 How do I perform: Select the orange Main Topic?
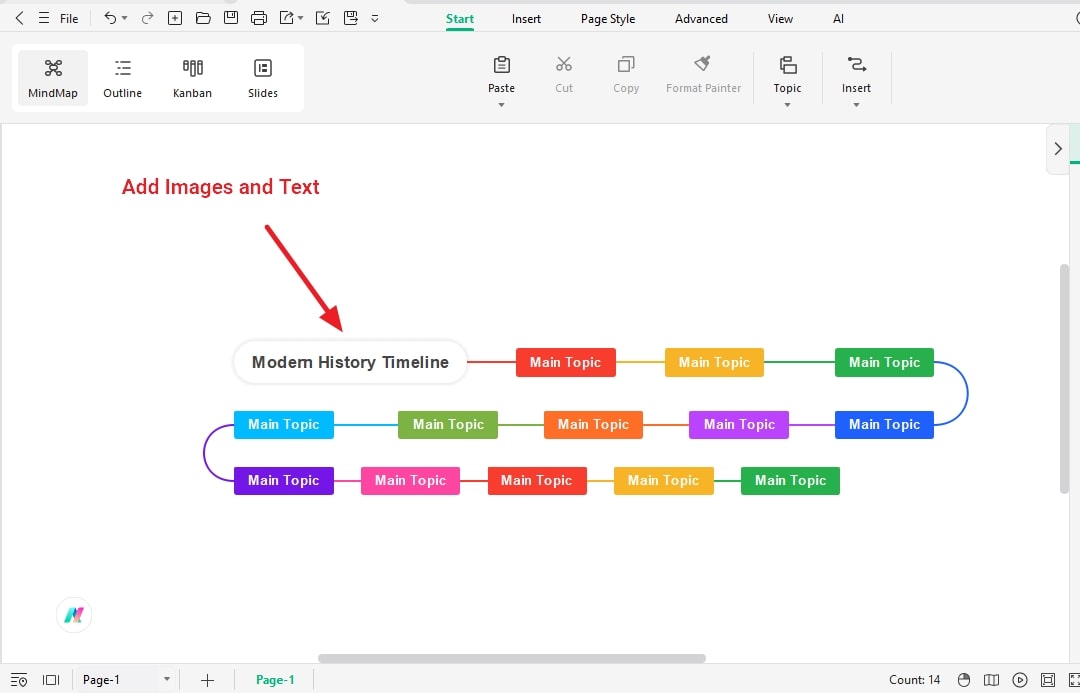pyautogui.click(x=593, y=424)
